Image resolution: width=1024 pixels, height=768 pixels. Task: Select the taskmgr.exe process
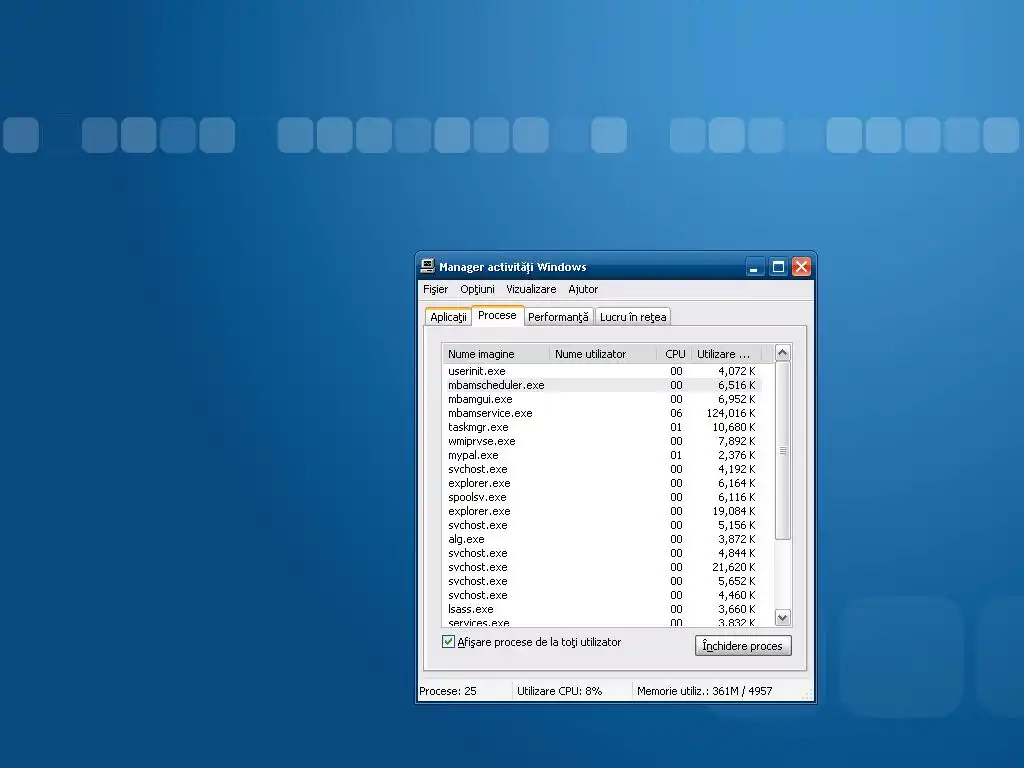point(601,426)
